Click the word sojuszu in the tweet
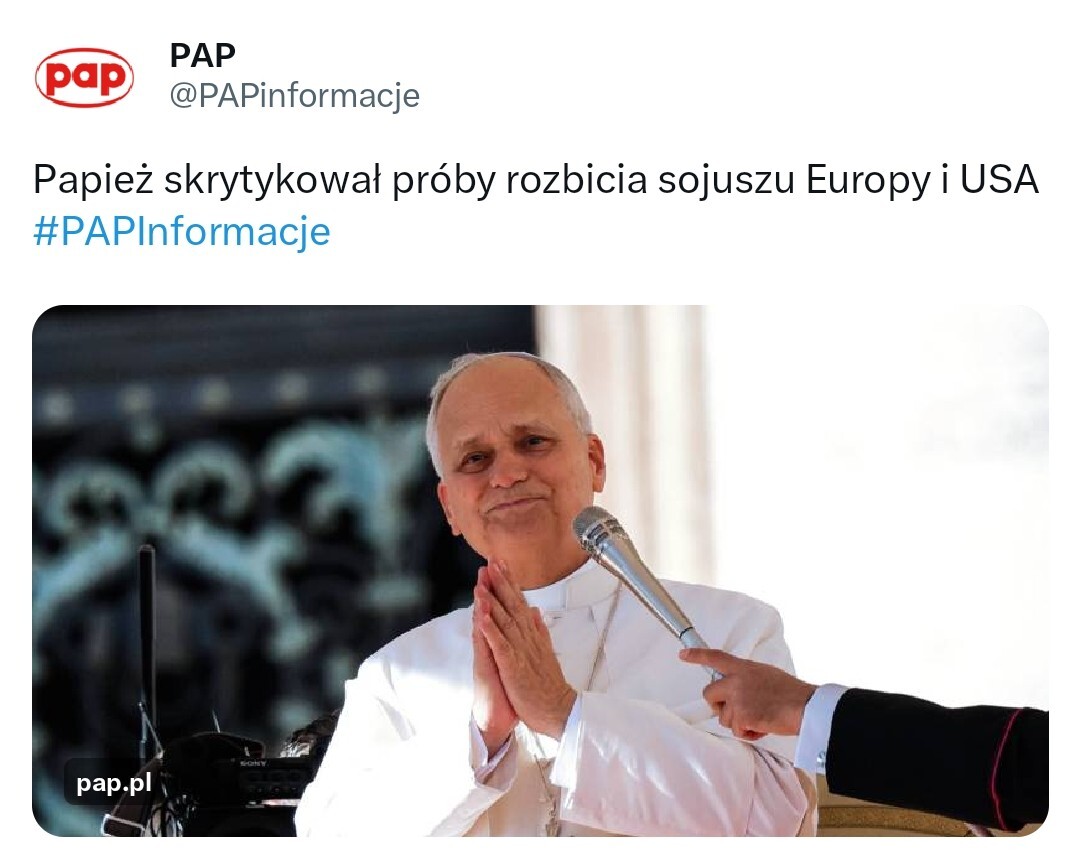Image resolution: width=1080 pixels, height=865 pixels. (726, 182)
